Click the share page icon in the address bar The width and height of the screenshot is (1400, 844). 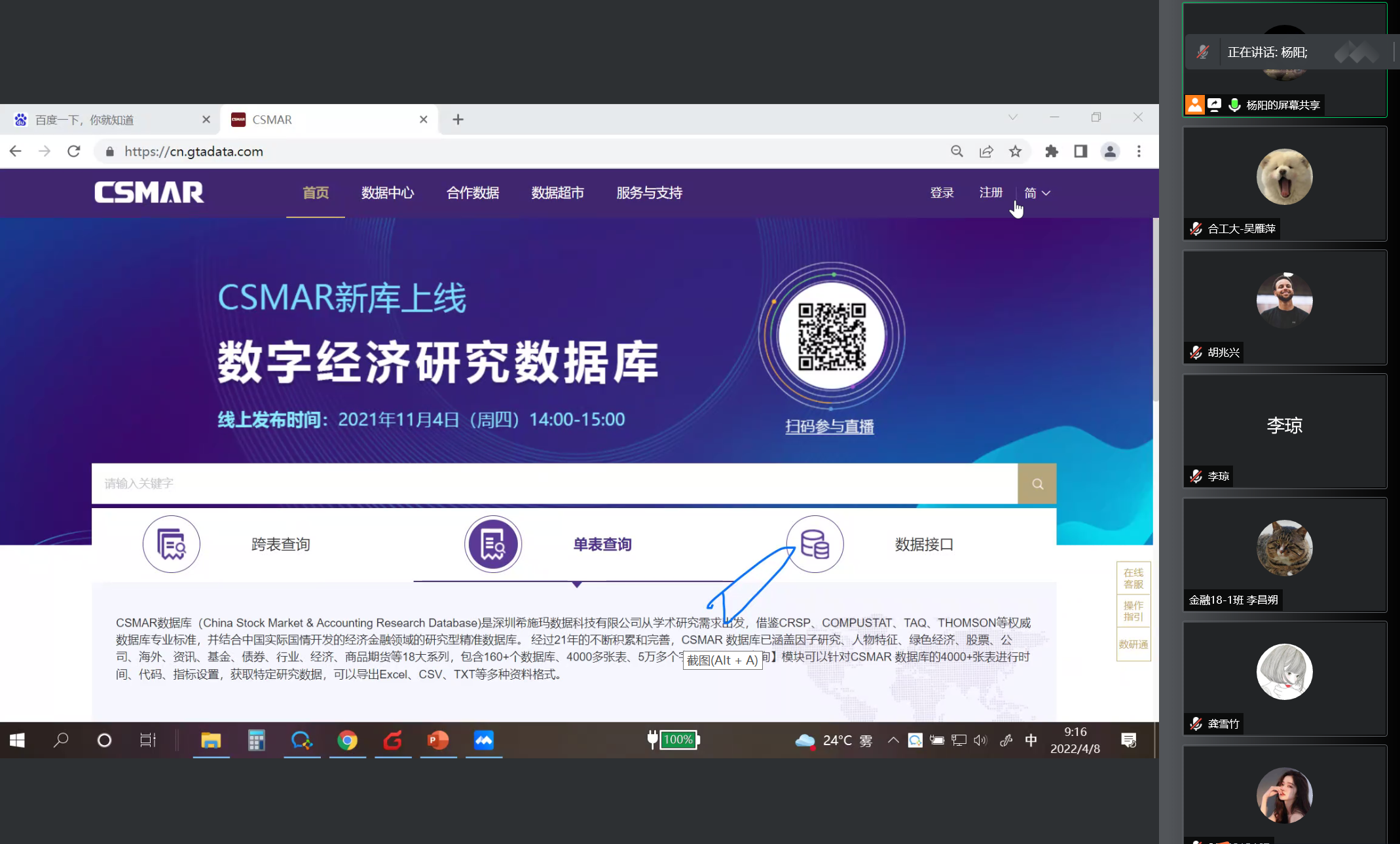(x=986, y=151)
